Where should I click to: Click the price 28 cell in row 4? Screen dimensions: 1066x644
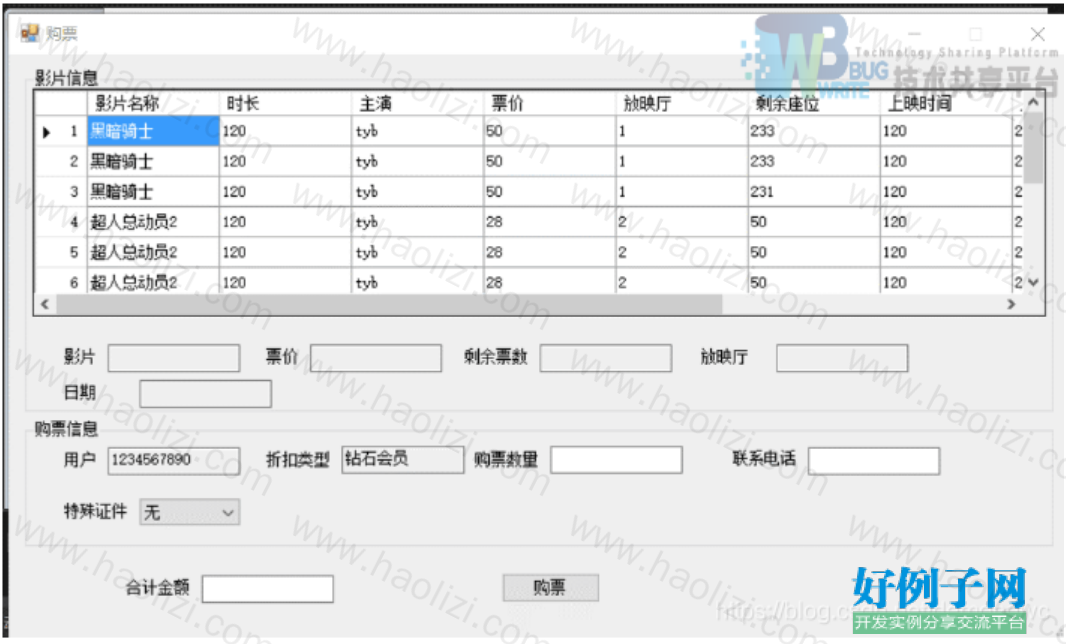549,222
